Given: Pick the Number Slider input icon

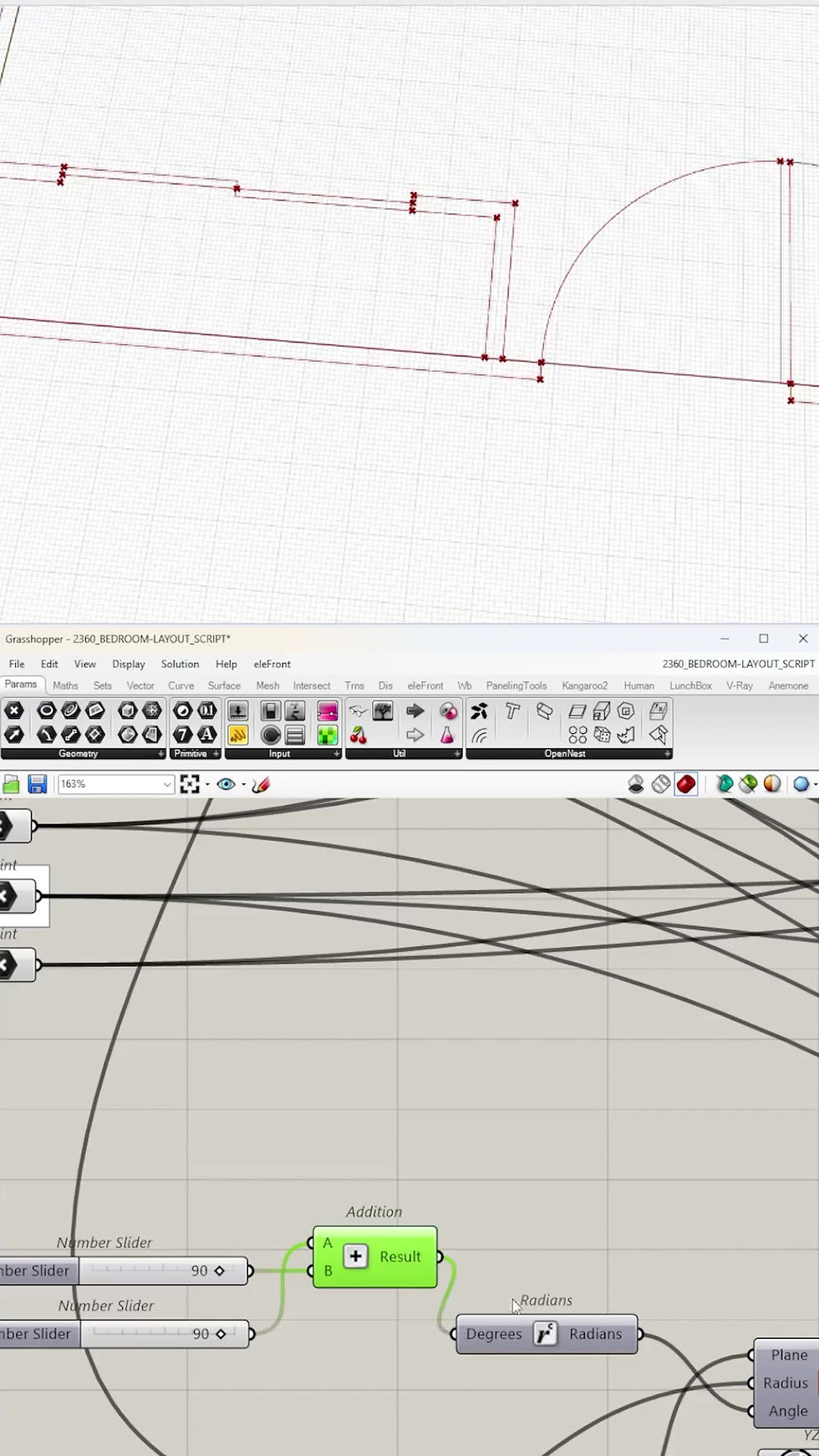Looking at the screenshot, I should [238, 710].
